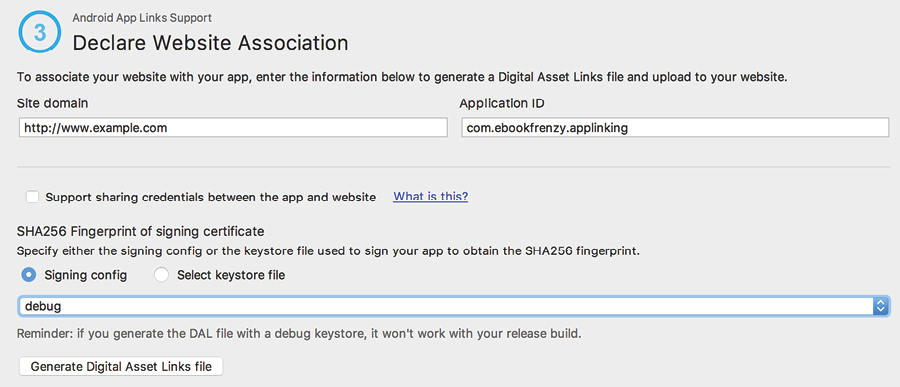Image resolution: width=900 pixels, height=387 pixels.
Task: Open the 'What is this?' link
Action: (430, 197)
